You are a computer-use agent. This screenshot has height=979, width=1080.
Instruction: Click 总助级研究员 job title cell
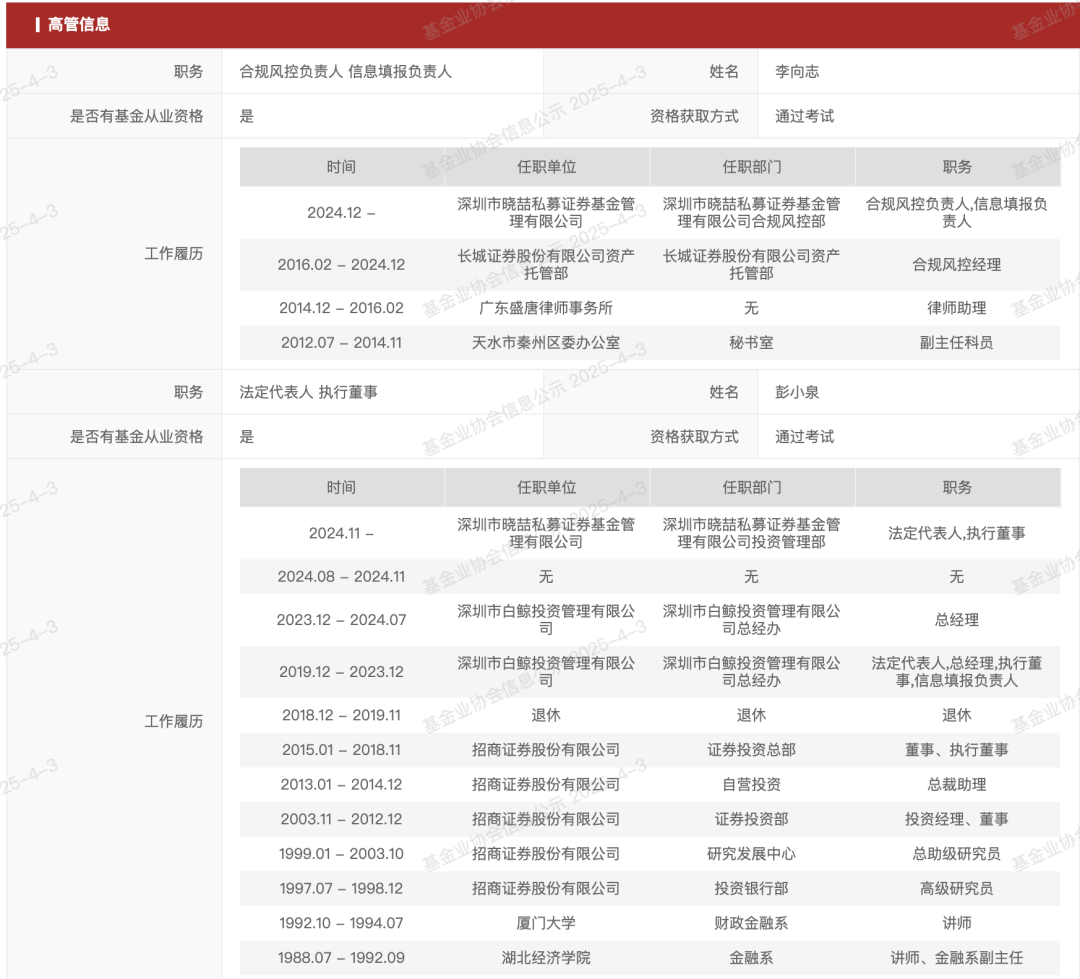[x=957, y=854]
